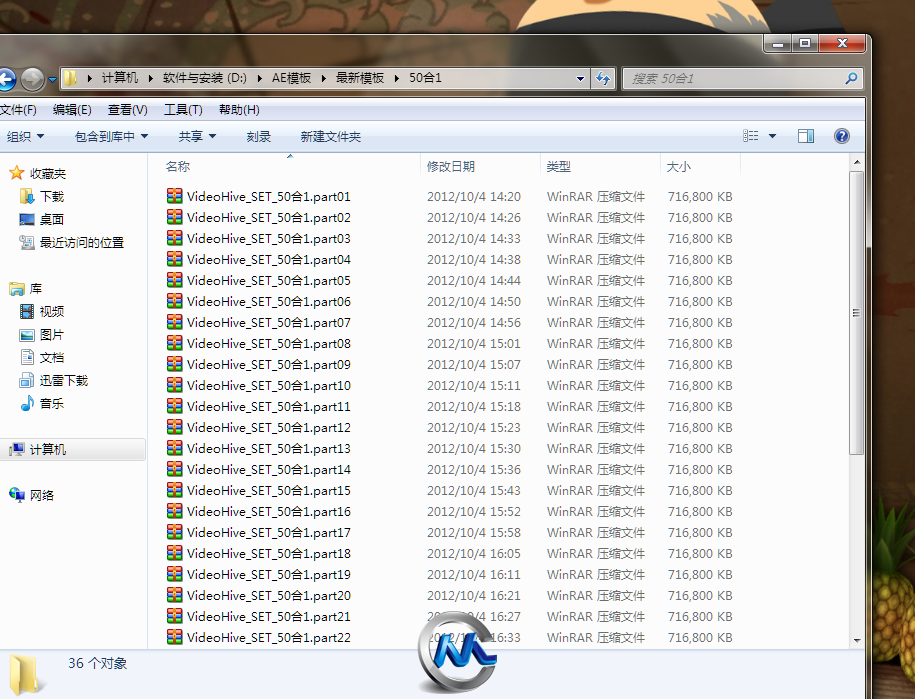This screenshot has height=699, width=915.
Task: Open the view options dropdown arrow
Action: [773, 136]
